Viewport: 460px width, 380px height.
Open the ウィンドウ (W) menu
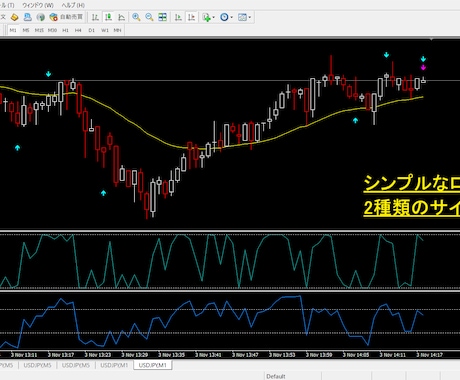[38, 5]
